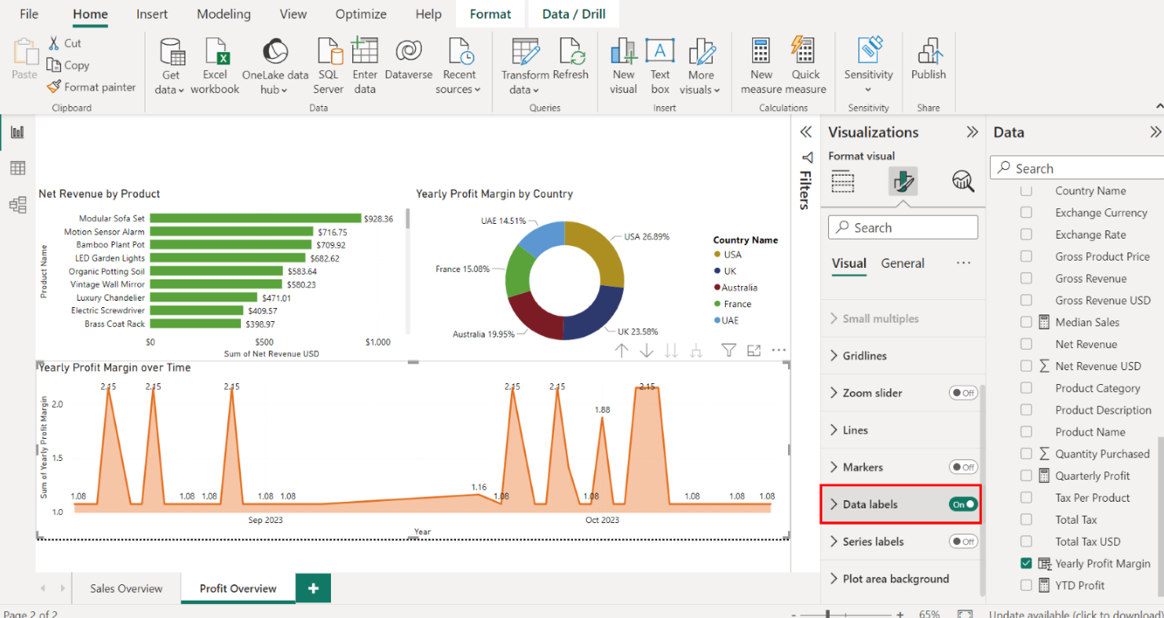
Task: Expand the Gridlines section
Action: point(864,356)
